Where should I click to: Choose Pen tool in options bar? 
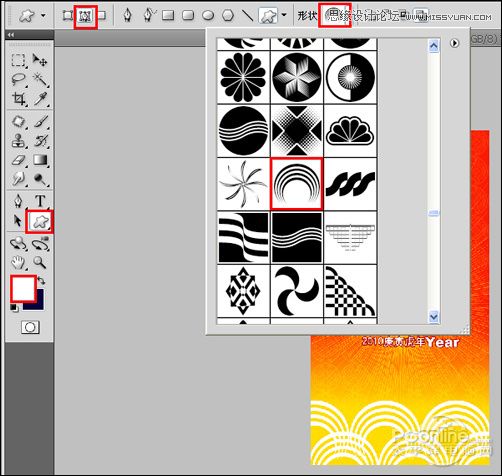[x=127, y=15]
